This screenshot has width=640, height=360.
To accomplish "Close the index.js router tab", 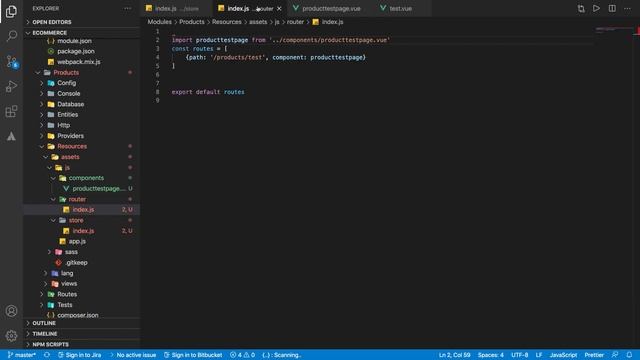I will pos(279,9).
